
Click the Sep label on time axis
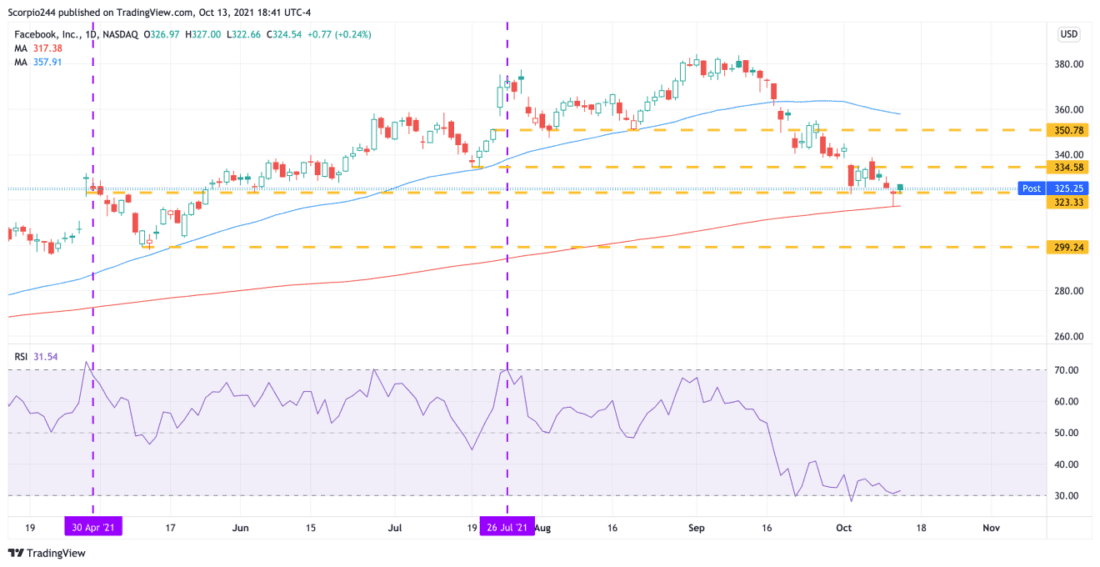coord(695,526)
